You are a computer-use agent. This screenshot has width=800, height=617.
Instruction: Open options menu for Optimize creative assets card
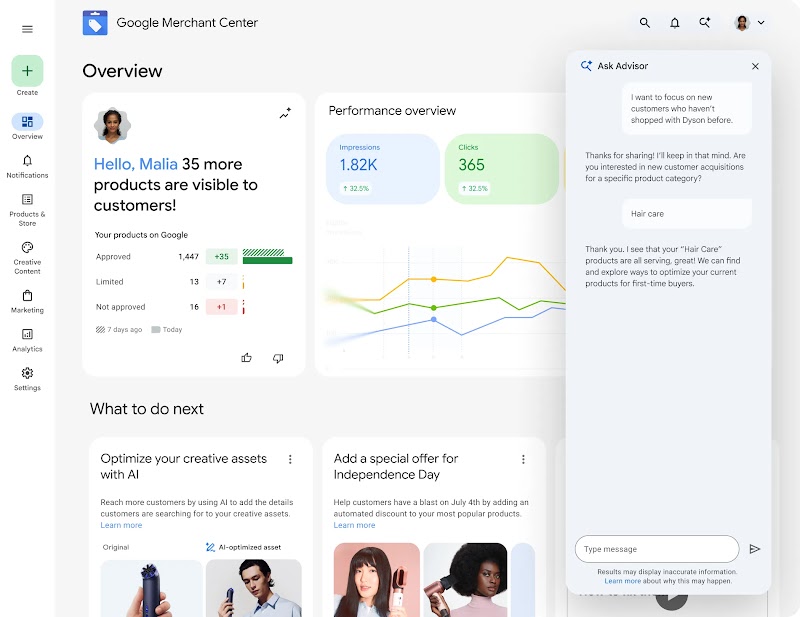tap(290, 459)
